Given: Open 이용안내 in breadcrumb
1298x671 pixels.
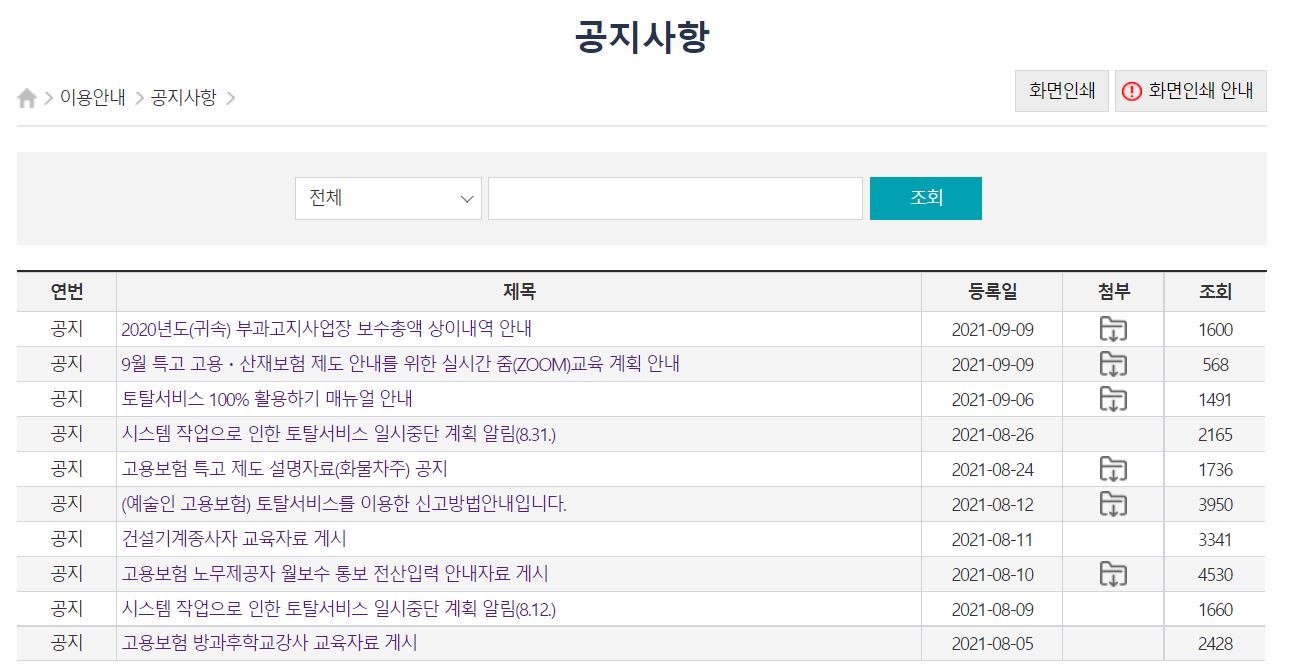Looking at the screenshot, I should point(93,98).
